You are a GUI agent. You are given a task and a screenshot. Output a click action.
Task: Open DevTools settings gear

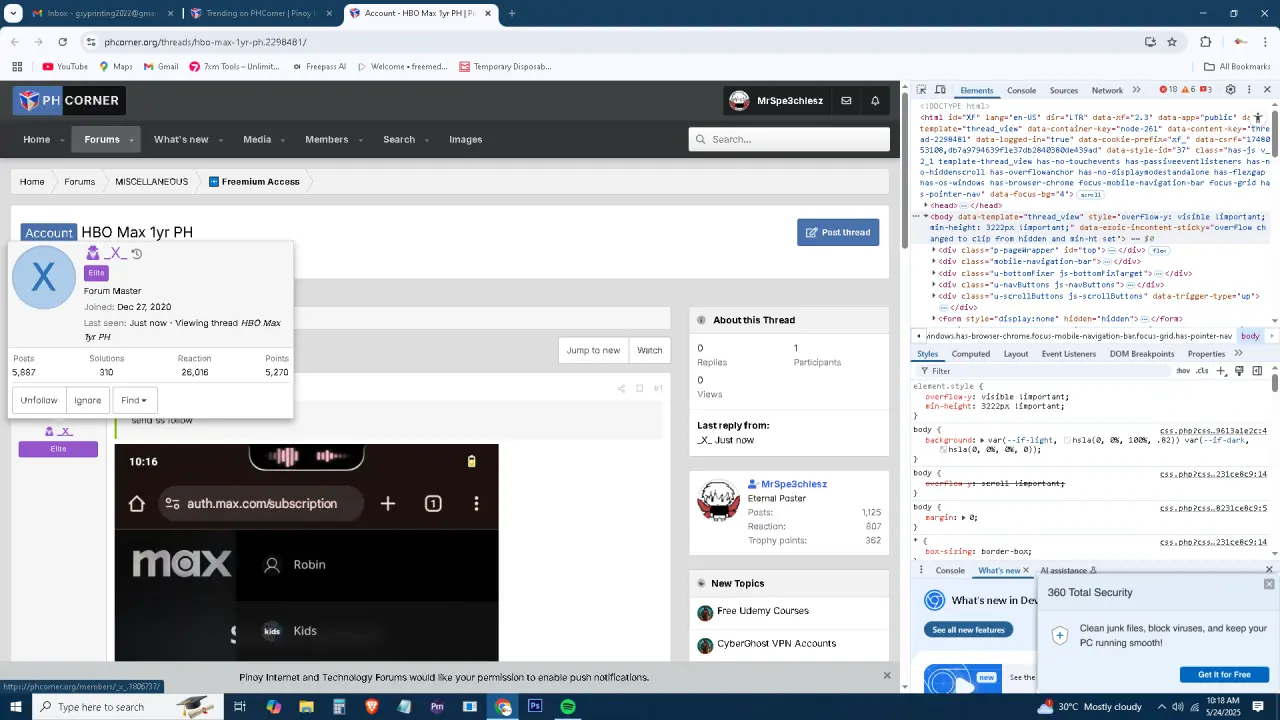(x=1230, y=90)
